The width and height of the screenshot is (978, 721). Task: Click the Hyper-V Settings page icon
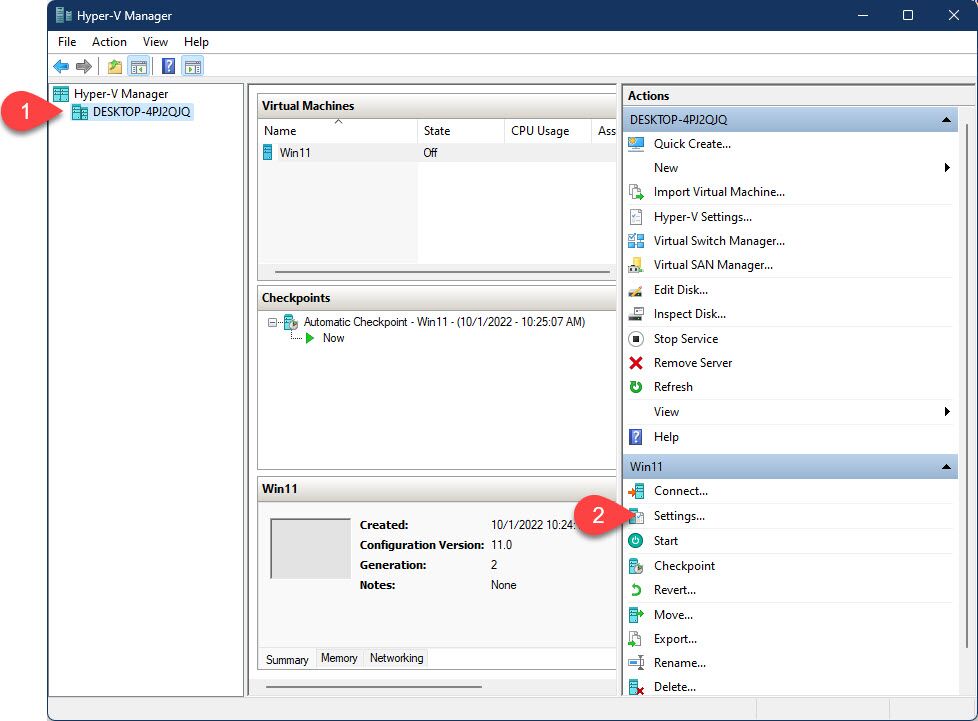click(636, 217)
